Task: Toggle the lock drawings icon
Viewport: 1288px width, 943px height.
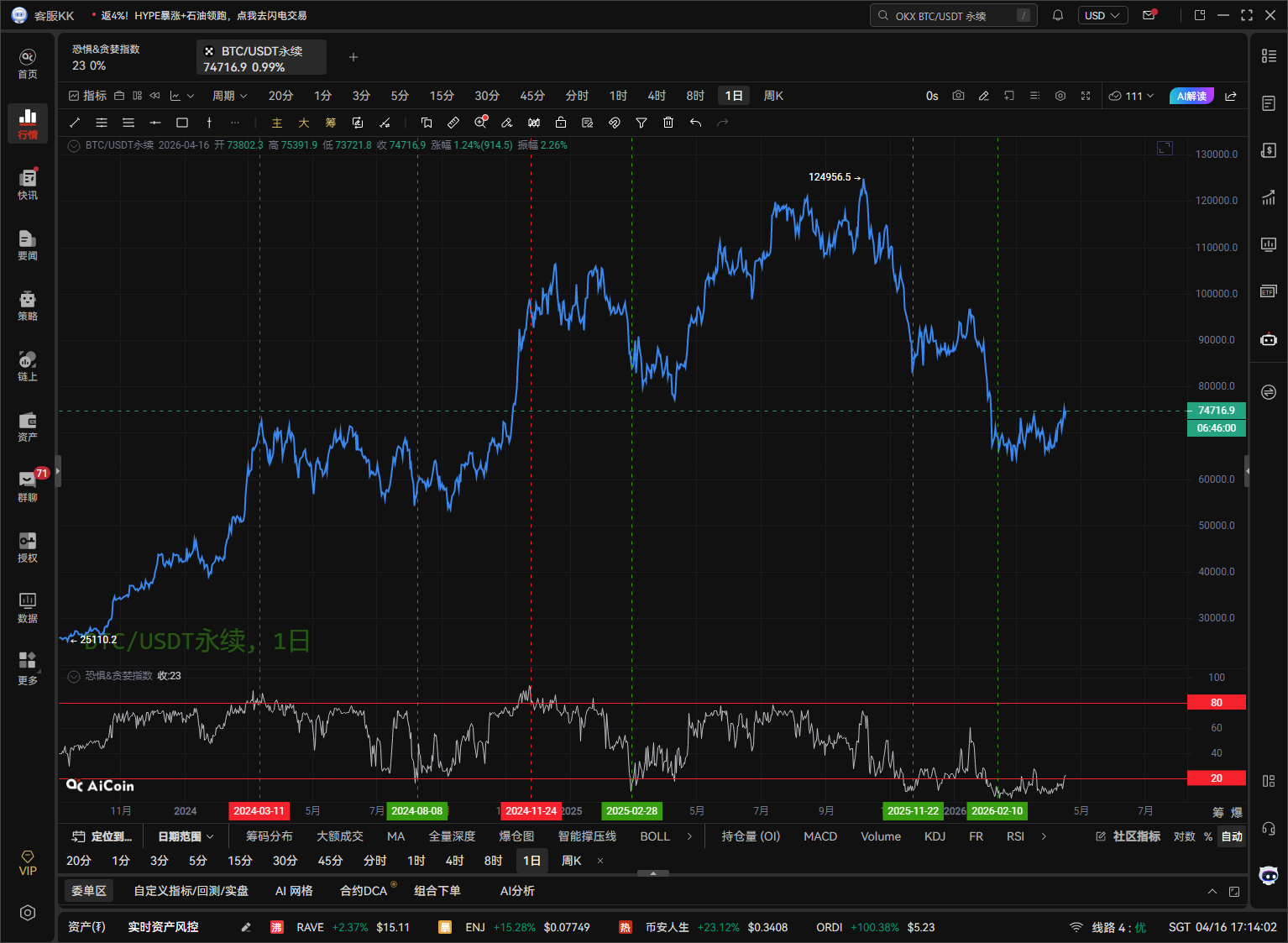Action: tap(561, 123)
